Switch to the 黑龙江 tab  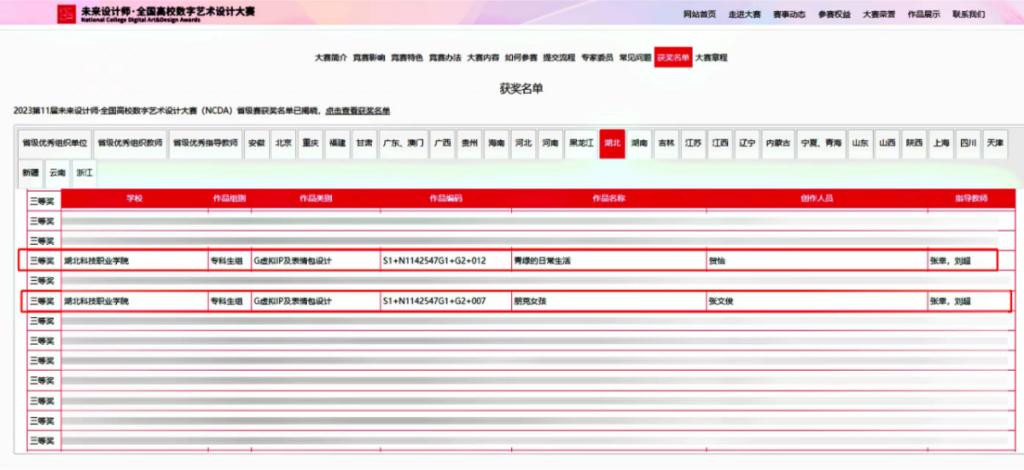[x=581, y=143]
